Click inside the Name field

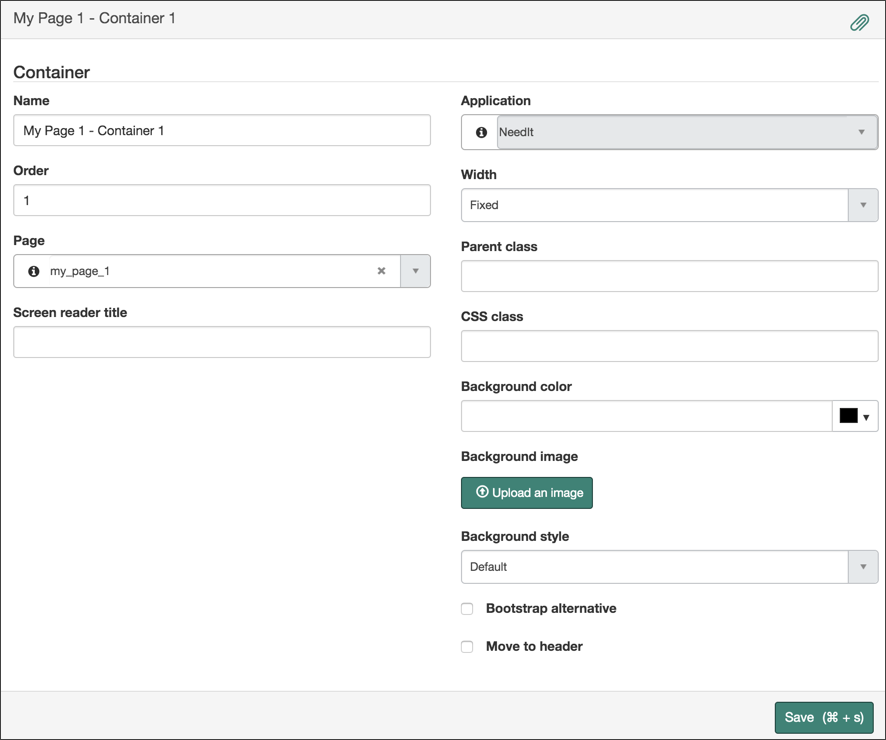[221, 130]
